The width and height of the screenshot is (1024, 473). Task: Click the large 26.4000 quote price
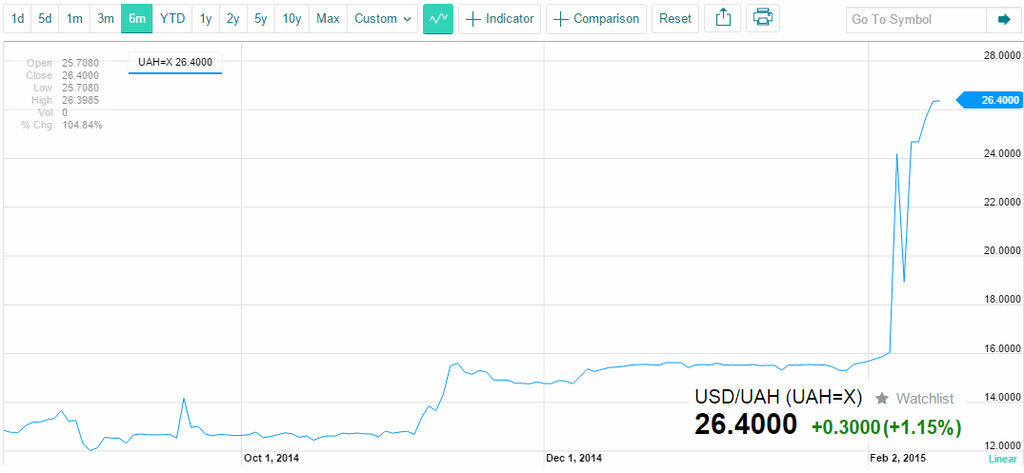tap(745, 425)
